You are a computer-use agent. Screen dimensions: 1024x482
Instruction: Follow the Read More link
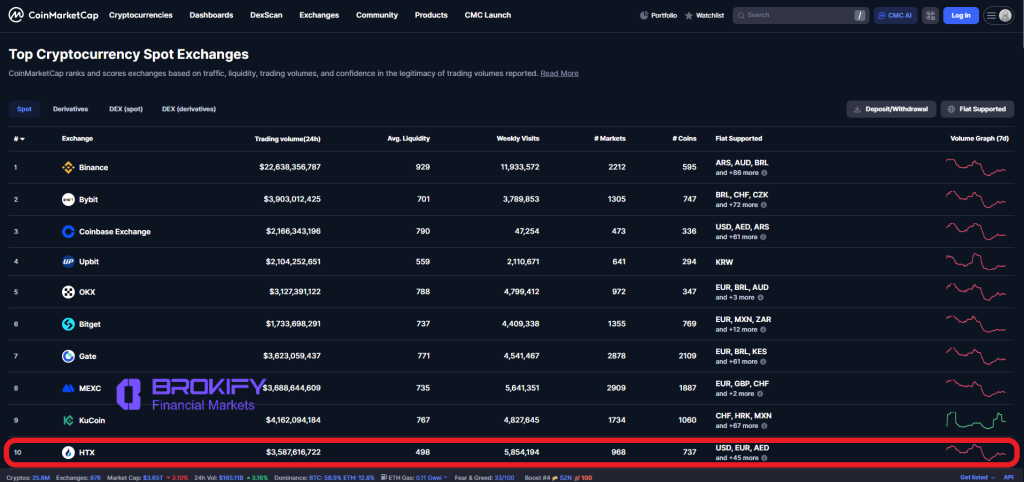point(559,73)
